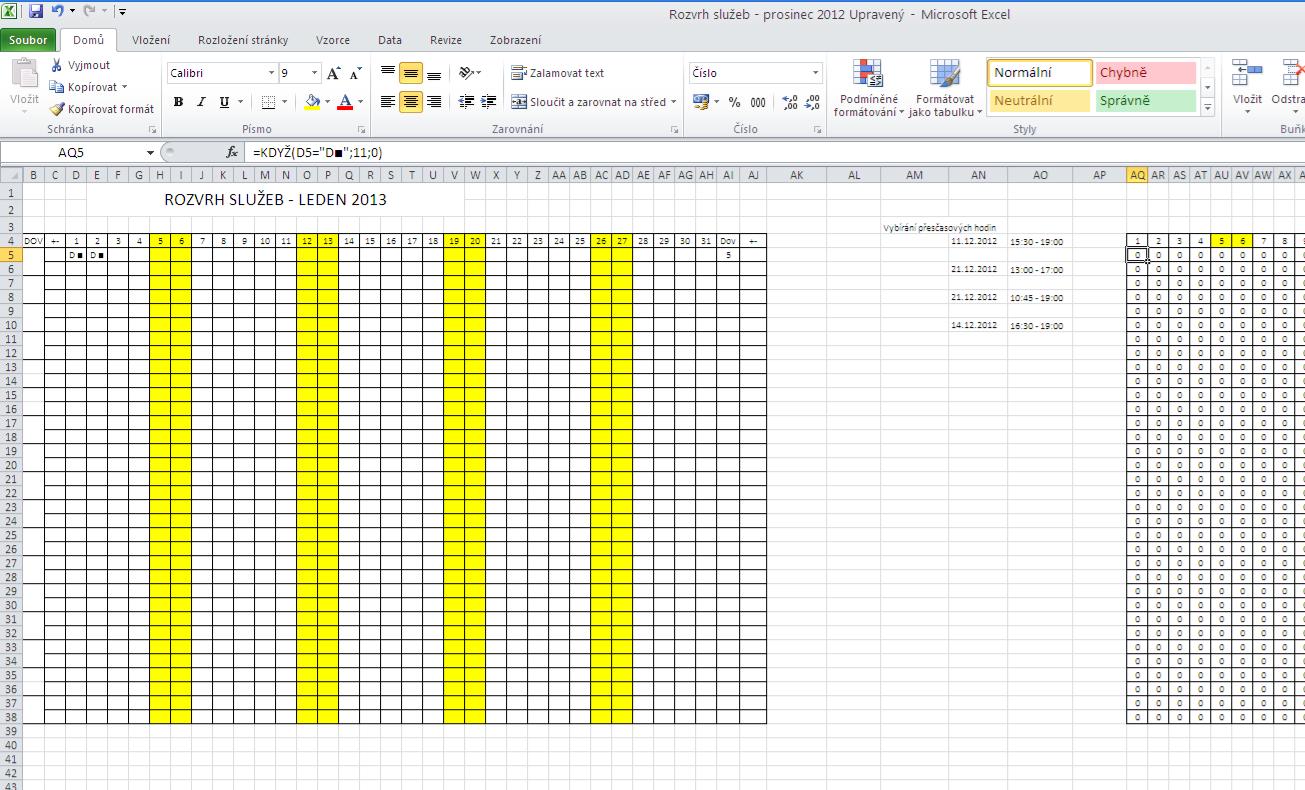Select row header 20

pos(11,465)
